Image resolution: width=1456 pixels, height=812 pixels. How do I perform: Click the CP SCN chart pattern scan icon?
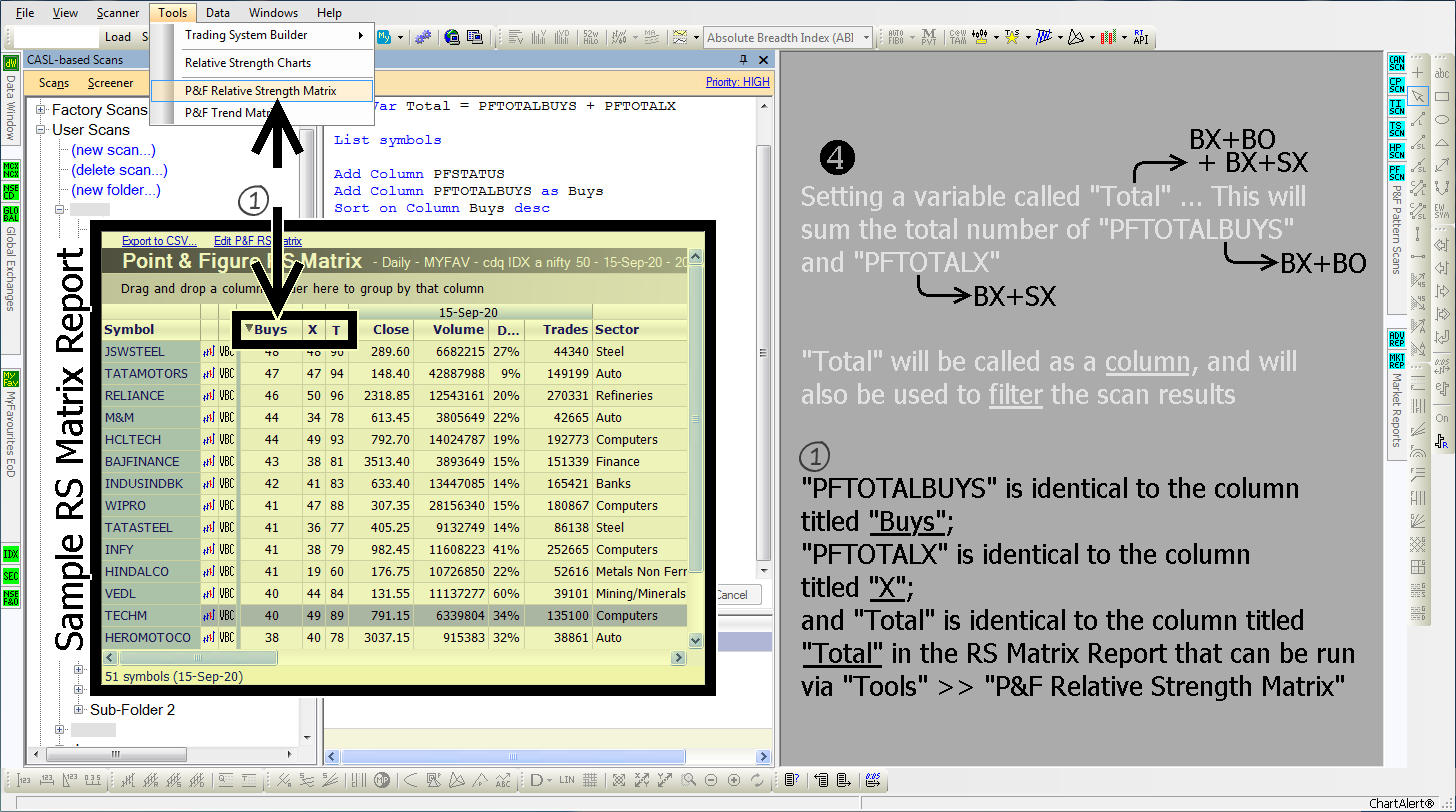[x=1397, y=85]
